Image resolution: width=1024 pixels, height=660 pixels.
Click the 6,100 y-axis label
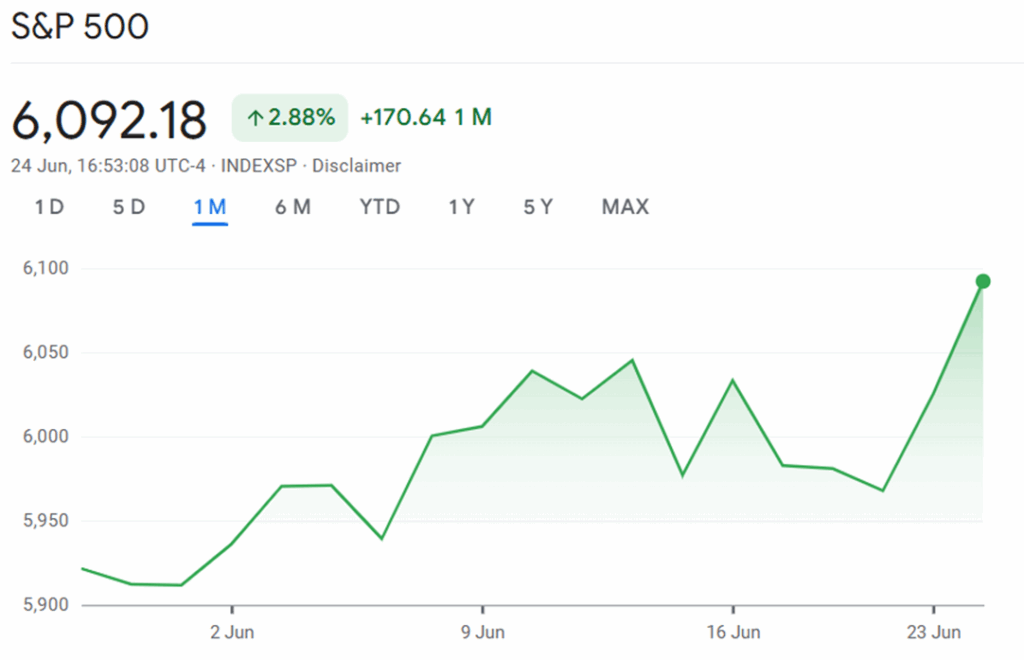[46, 268]
